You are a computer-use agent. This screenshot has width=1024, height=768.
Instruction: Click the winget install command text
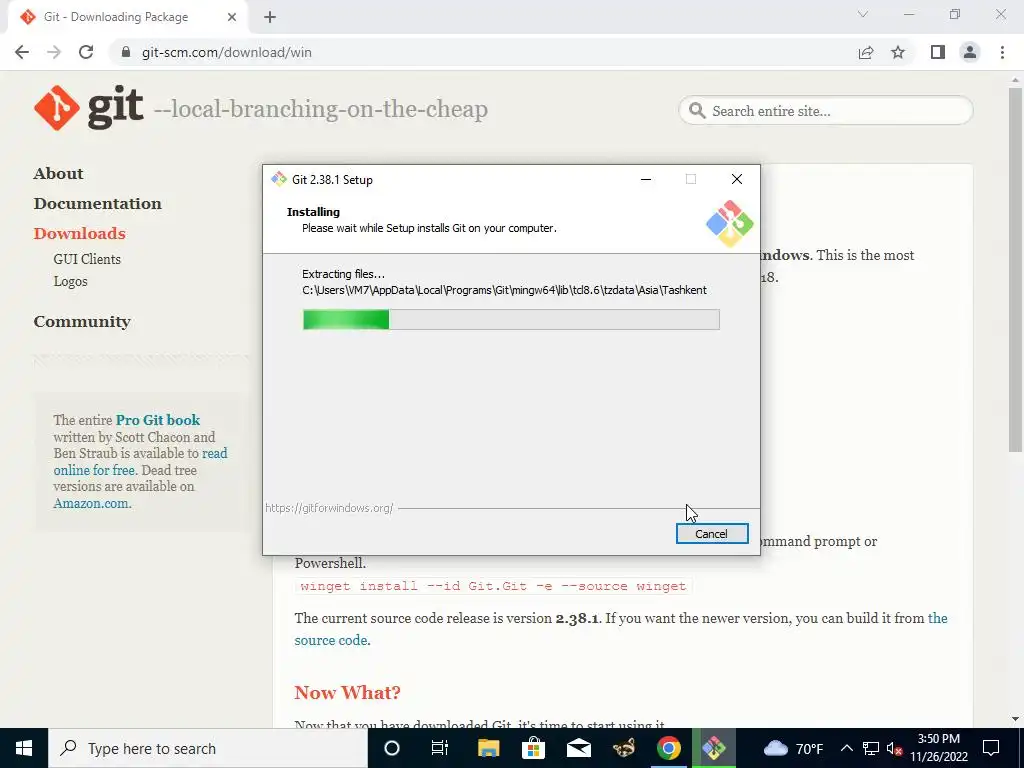[x=493, y=586]
